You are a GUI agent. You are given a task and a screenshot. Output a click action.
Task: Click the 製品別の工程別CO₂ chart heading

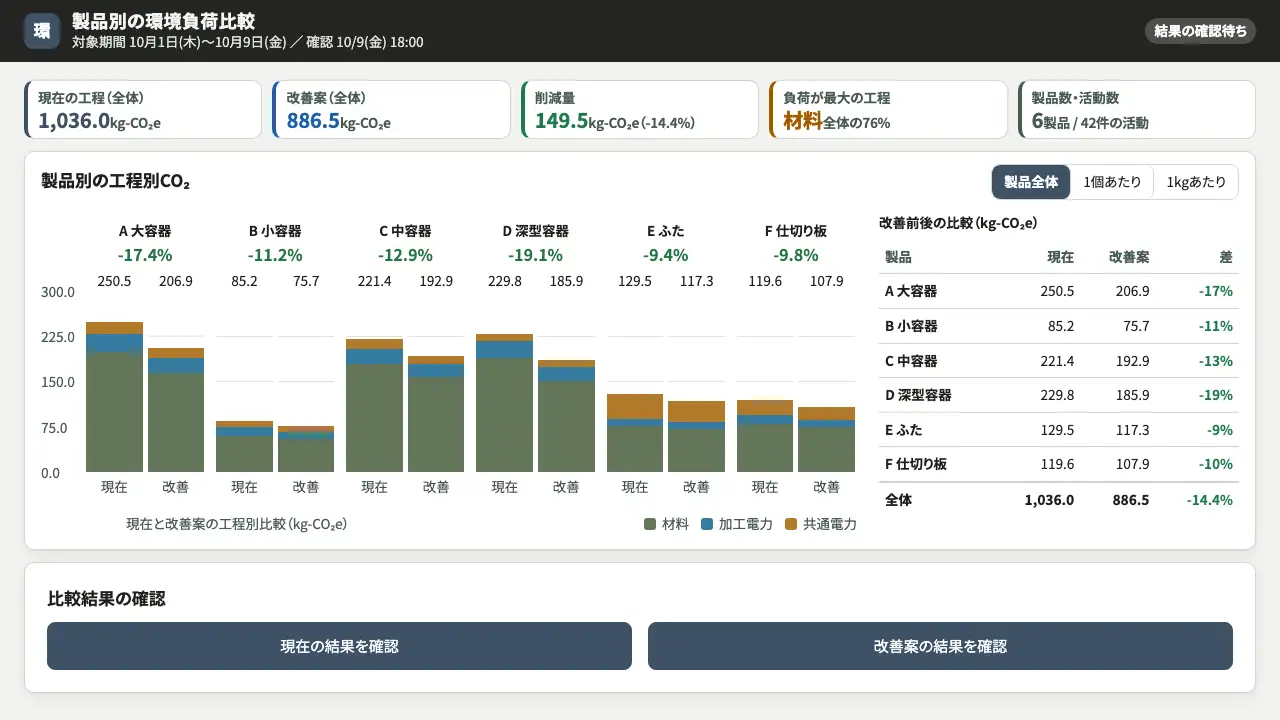(x=116, y=181)
